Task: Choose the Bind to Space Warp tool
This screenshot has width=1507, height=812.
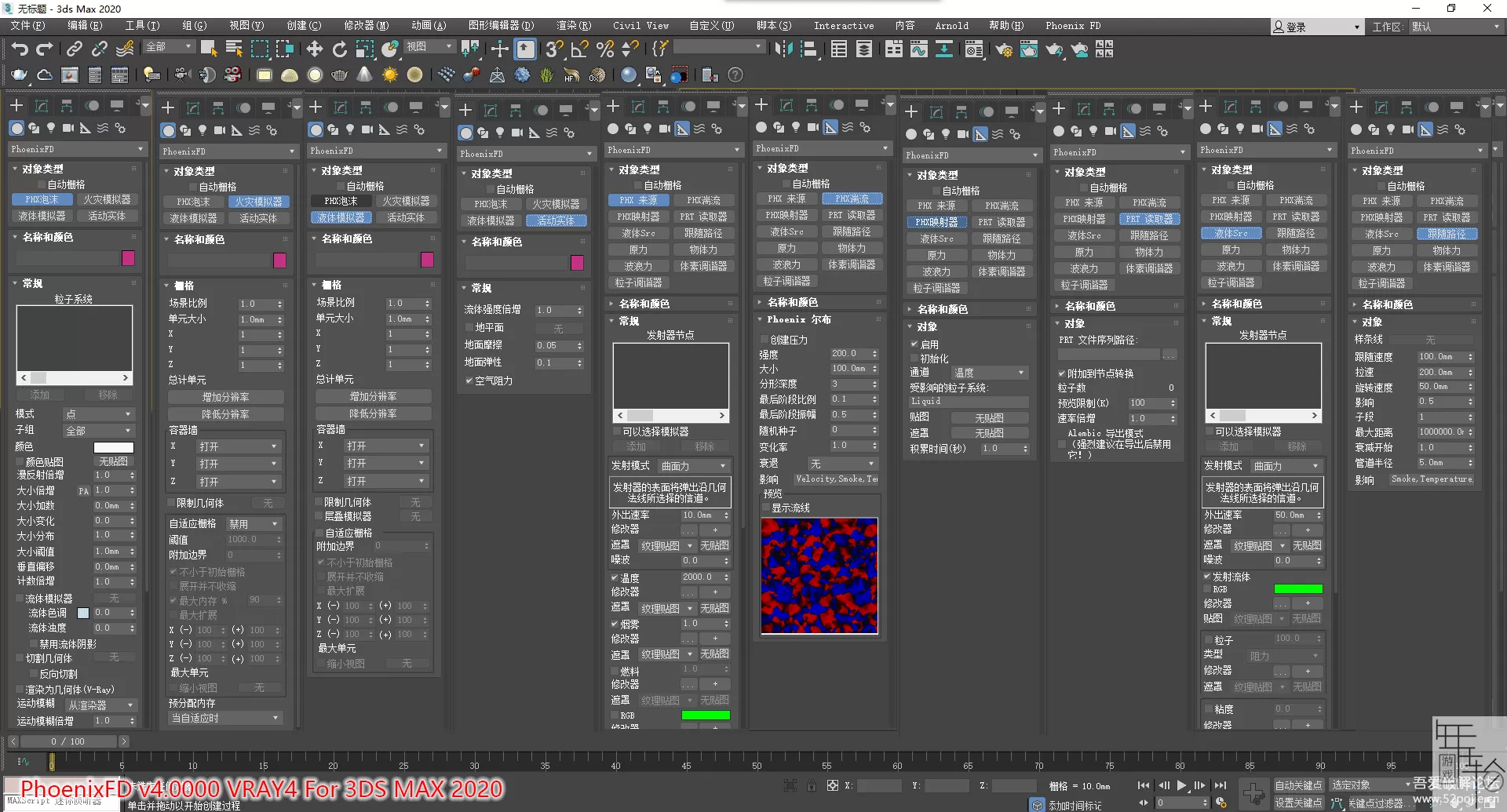Action: pyautogui.click(x=125, y=49)
